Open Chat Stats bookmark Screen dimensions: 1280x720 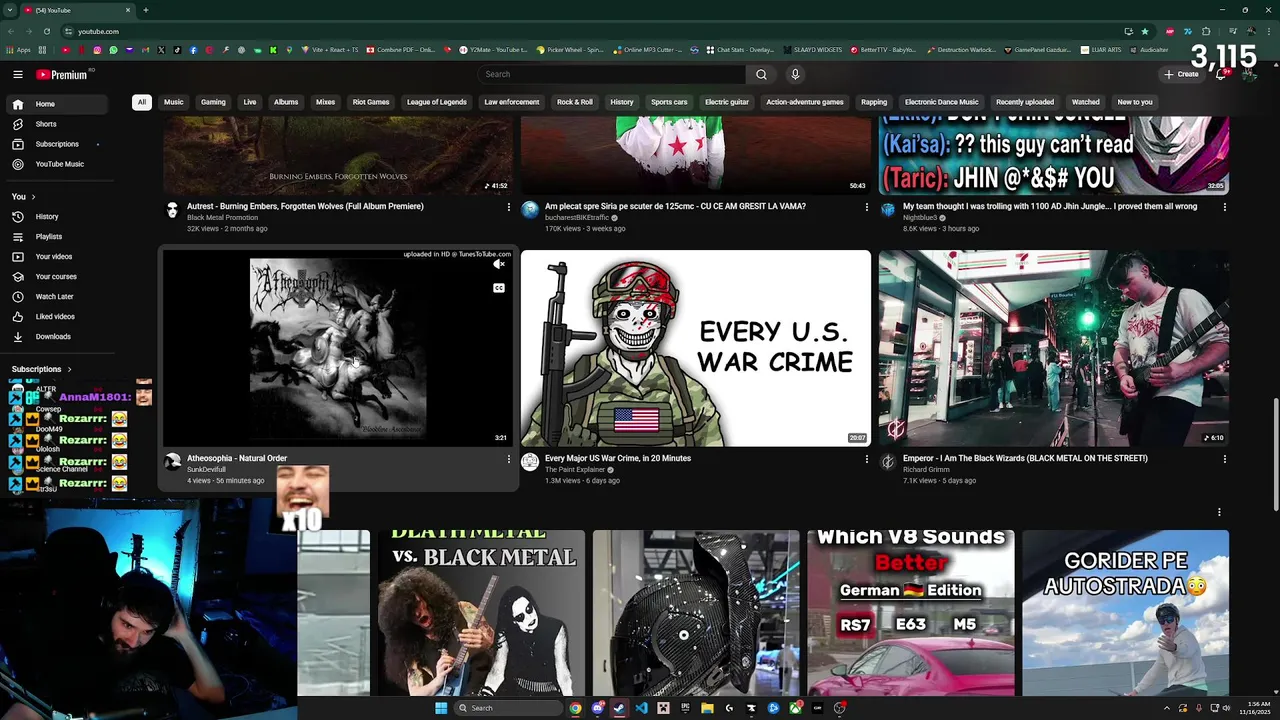[740, 49]
